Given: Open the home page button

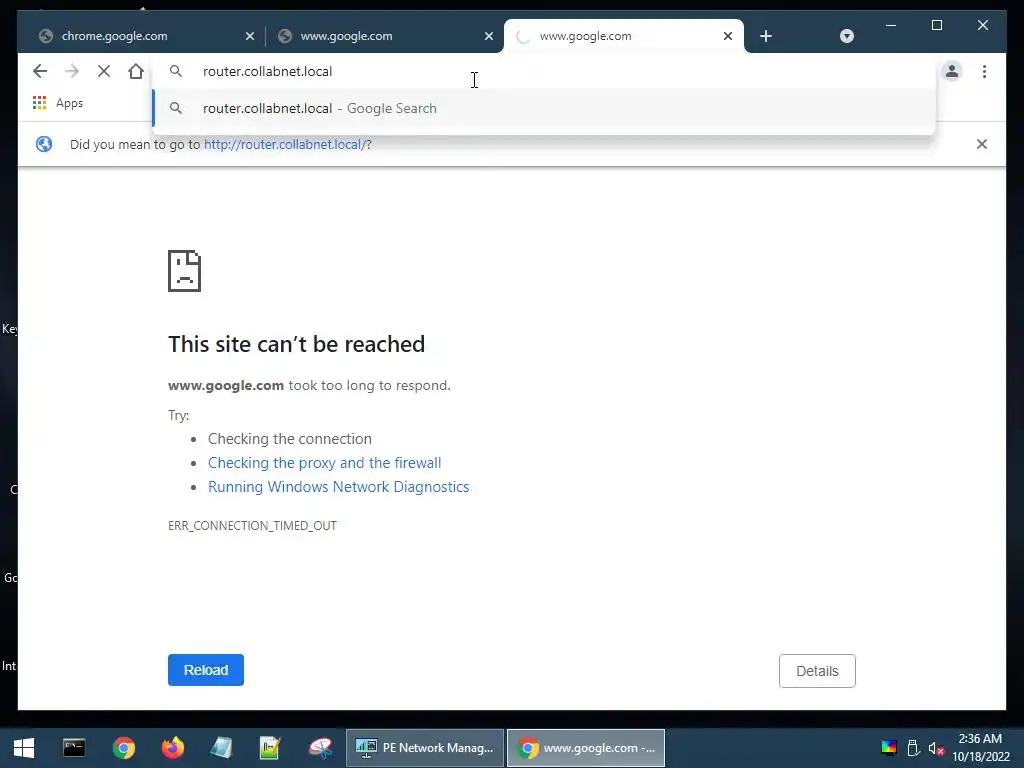Looking at the screenshot, I should point(136,71).
